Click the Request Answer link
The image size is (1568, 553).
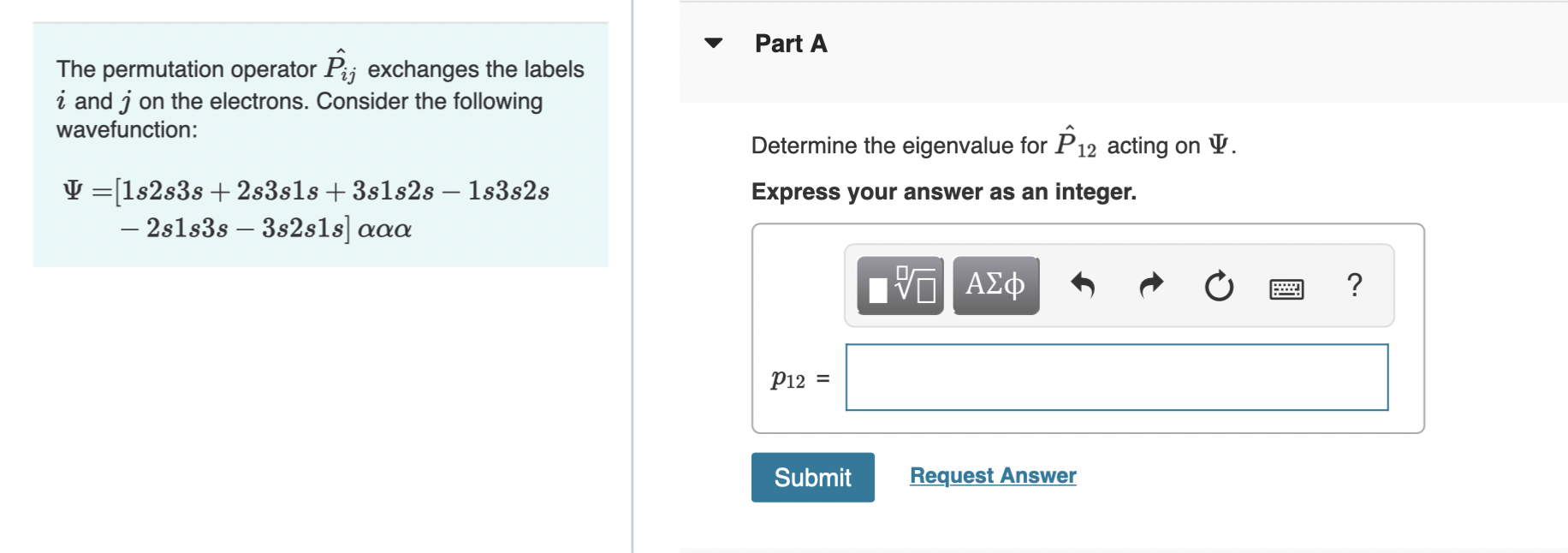tap(992, 476)
